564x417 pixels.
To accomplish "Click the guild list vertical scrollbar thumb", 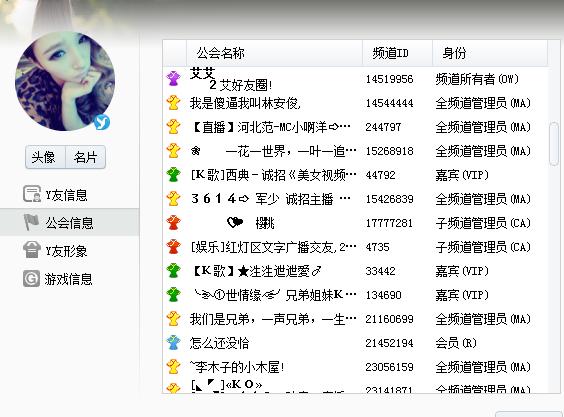I will tap(554, 144).
